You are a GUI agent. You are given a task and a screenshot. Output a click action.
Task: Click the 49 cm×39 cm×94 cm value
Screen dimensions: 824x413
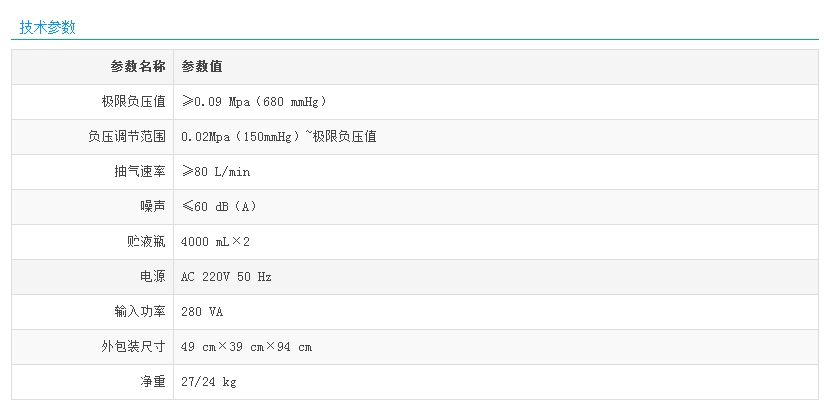(246, 347)
